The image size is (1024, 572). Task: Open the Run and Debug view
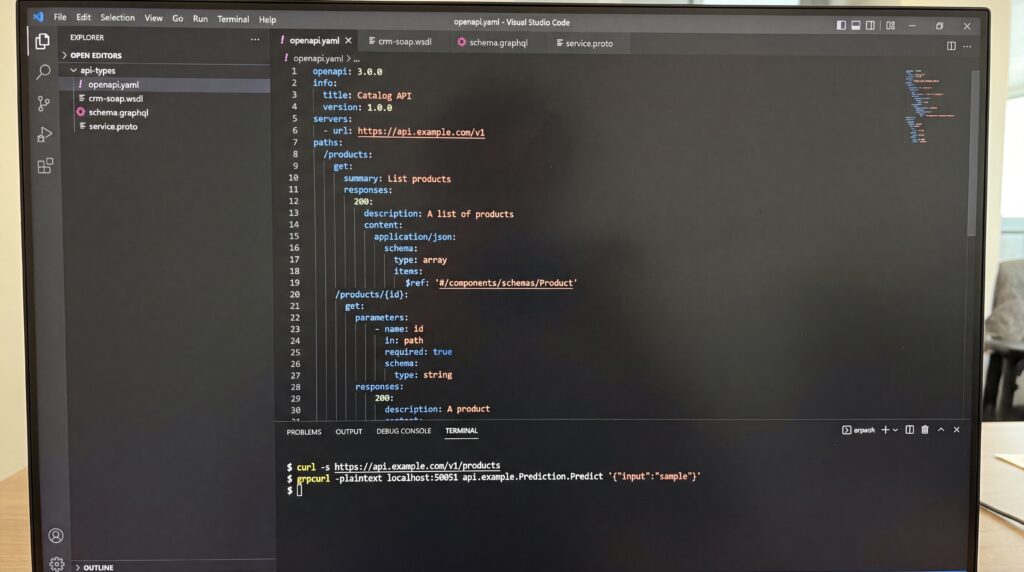(44, 135)
